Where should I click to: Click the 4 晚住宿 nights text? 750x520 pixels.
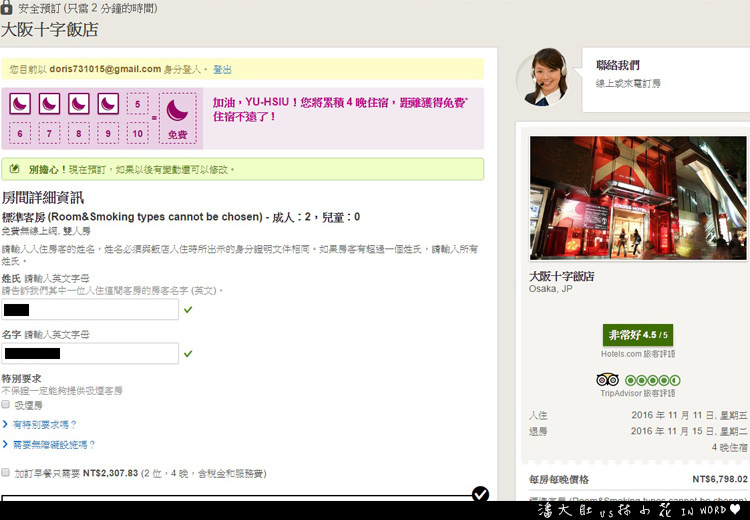click(729, 447)
